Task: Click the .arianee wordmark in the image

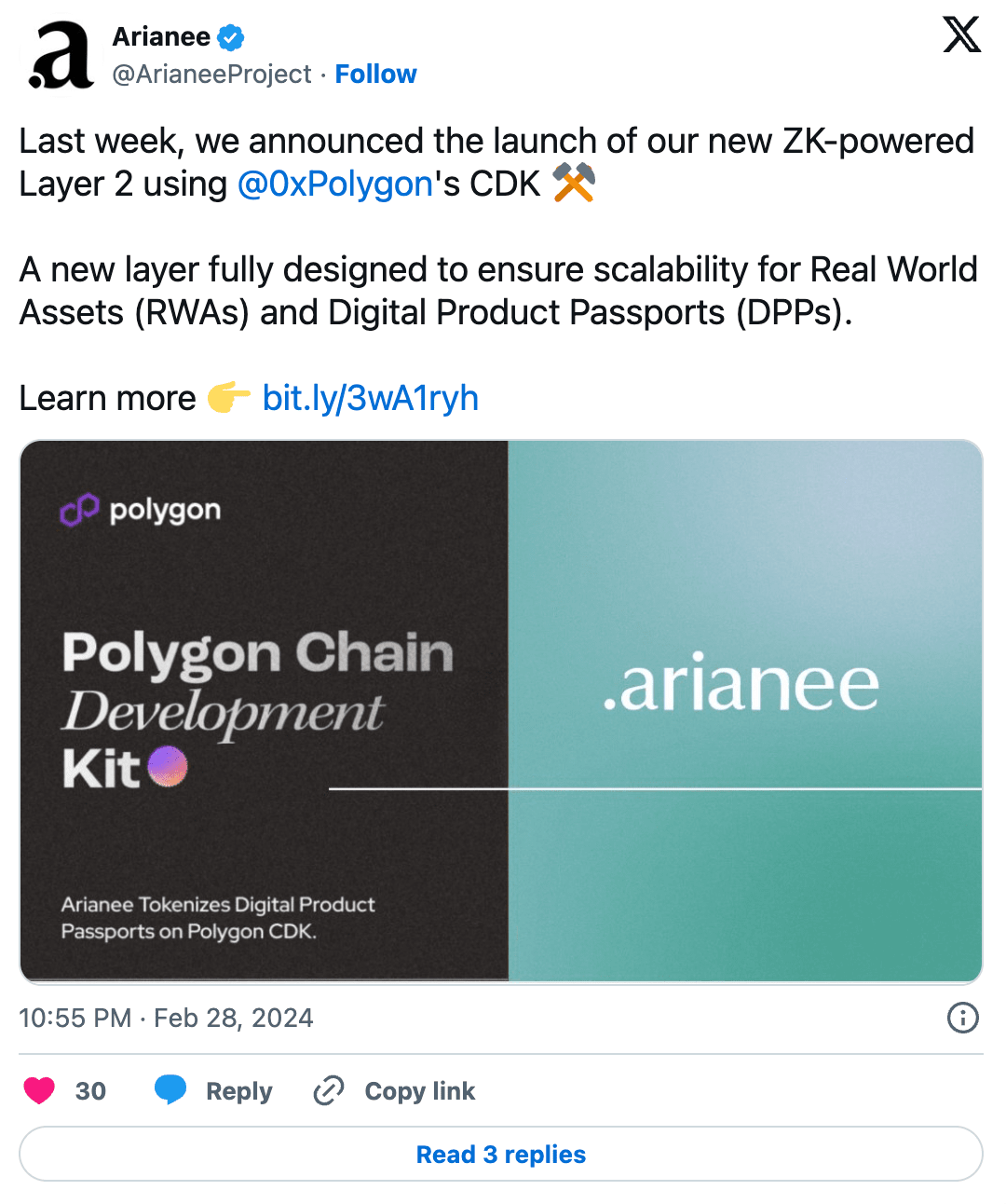Action: point(741,685)
